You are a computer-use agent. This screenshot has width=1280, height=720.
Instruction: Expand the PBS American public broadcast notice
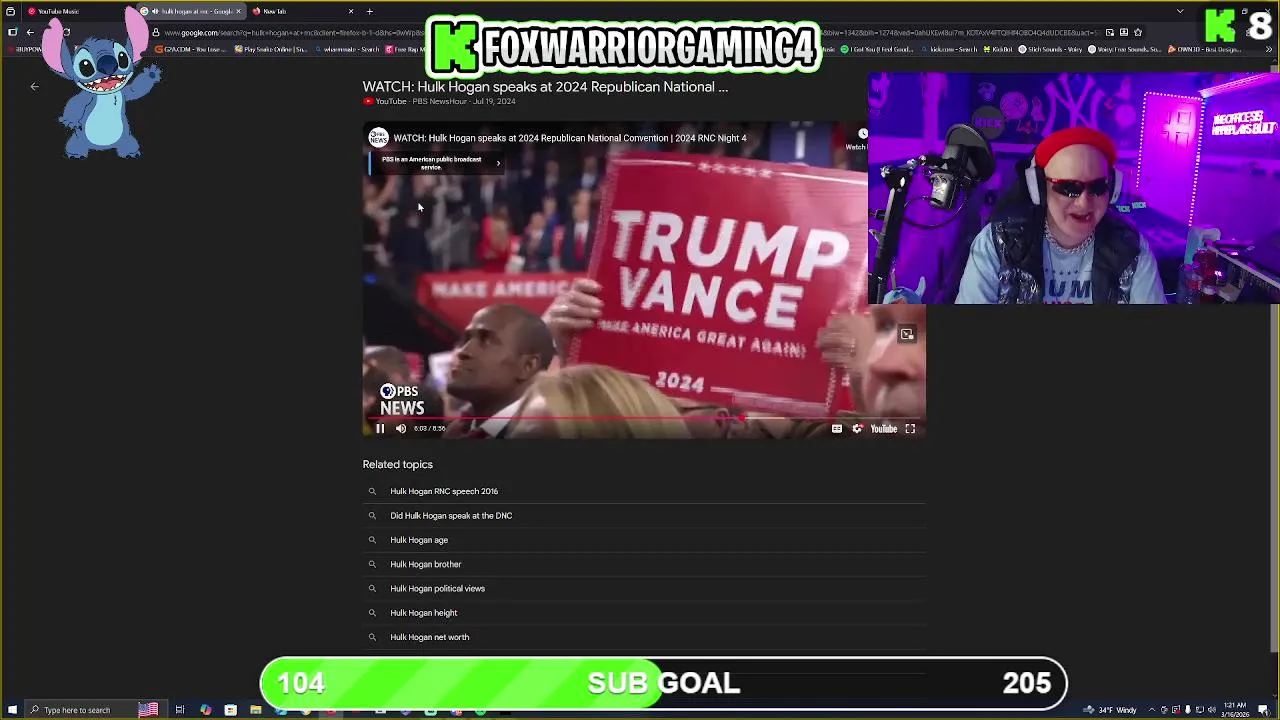(435, 163)
